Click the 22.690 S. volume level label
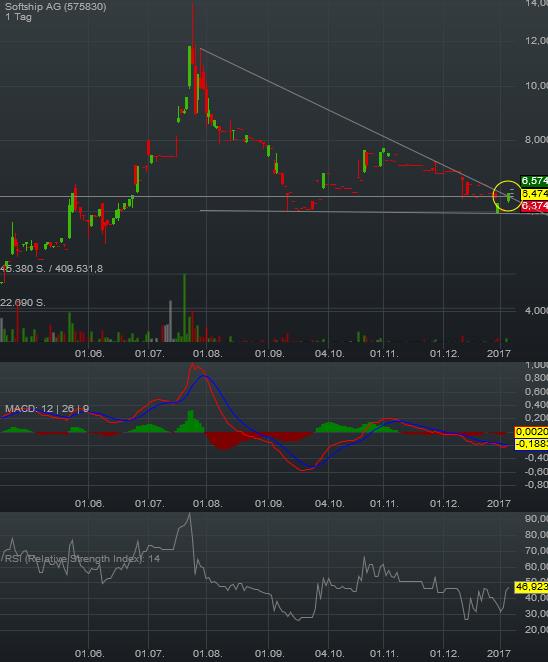Viewport: 548px width, 662px height. pyautogui.click(x=23, y=303)
